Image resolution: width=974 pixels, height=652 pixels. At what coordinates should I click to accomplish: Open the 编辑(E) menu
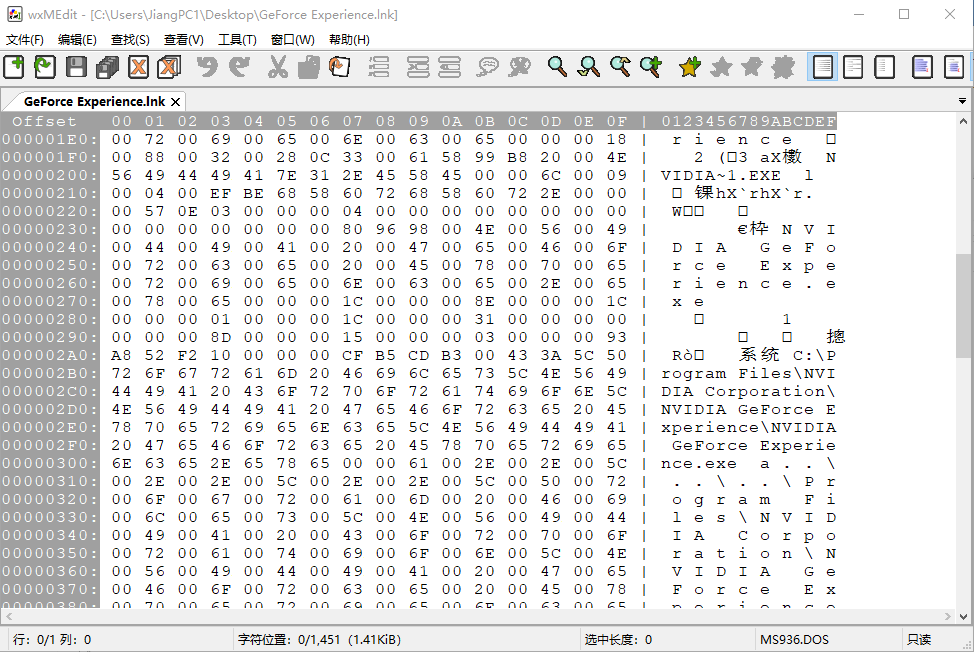tap(77, 40)
